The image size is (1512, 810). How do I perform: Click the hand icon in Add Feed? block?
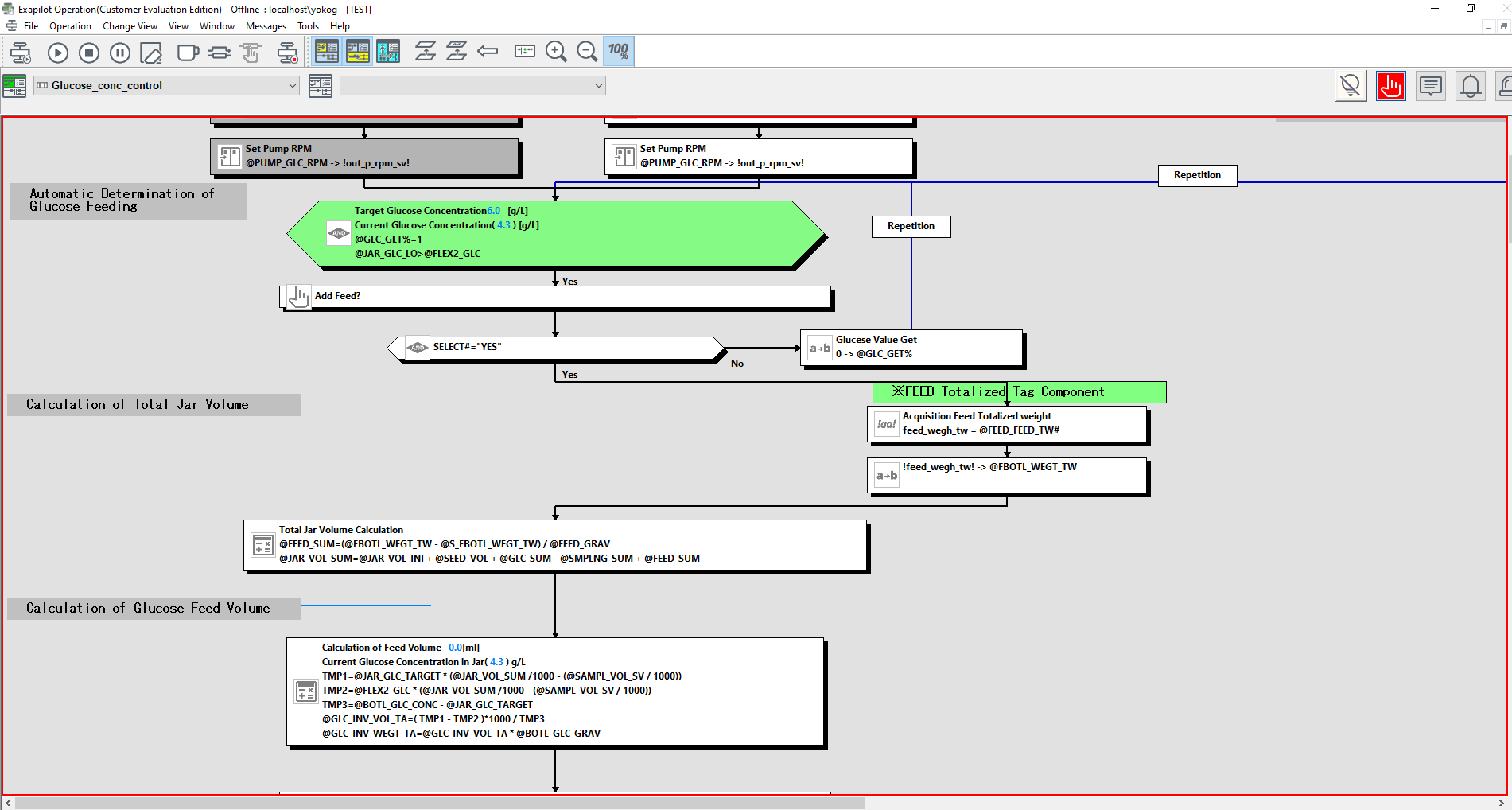point(298,297)
